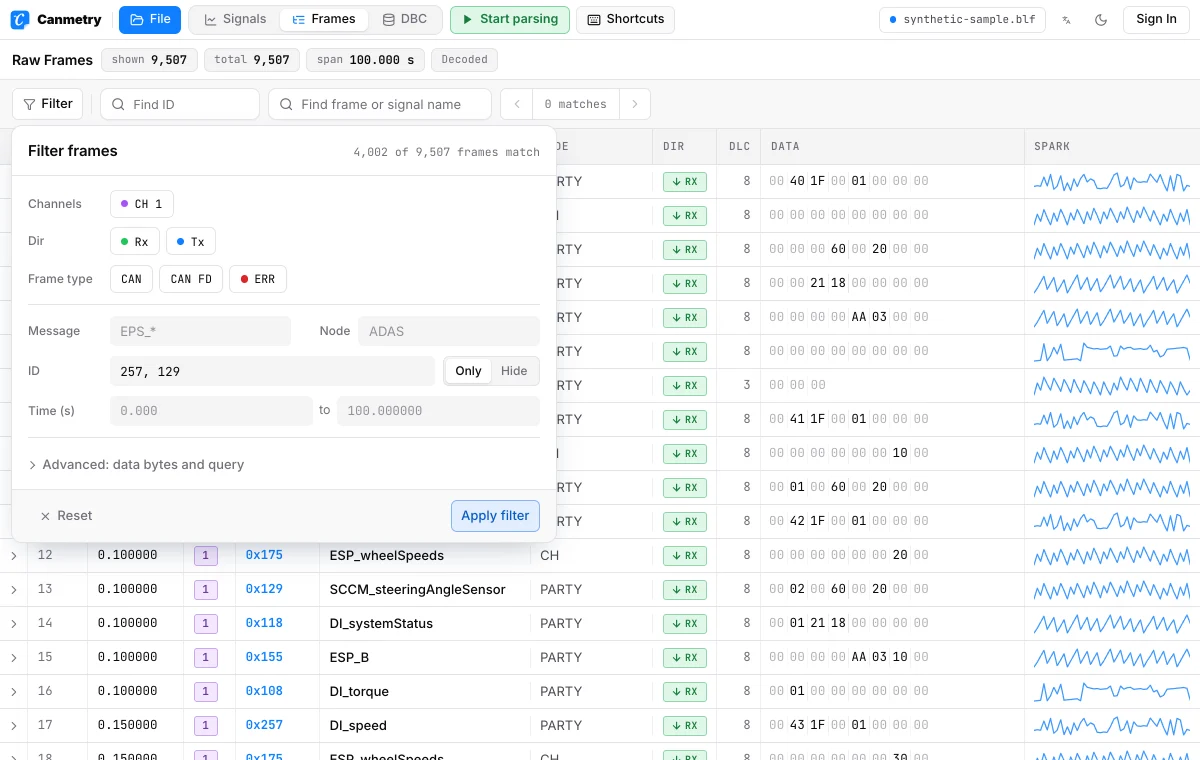Toggle the Filter panel button
Viewport: 1200px width, 760px height.
[47, 104]
